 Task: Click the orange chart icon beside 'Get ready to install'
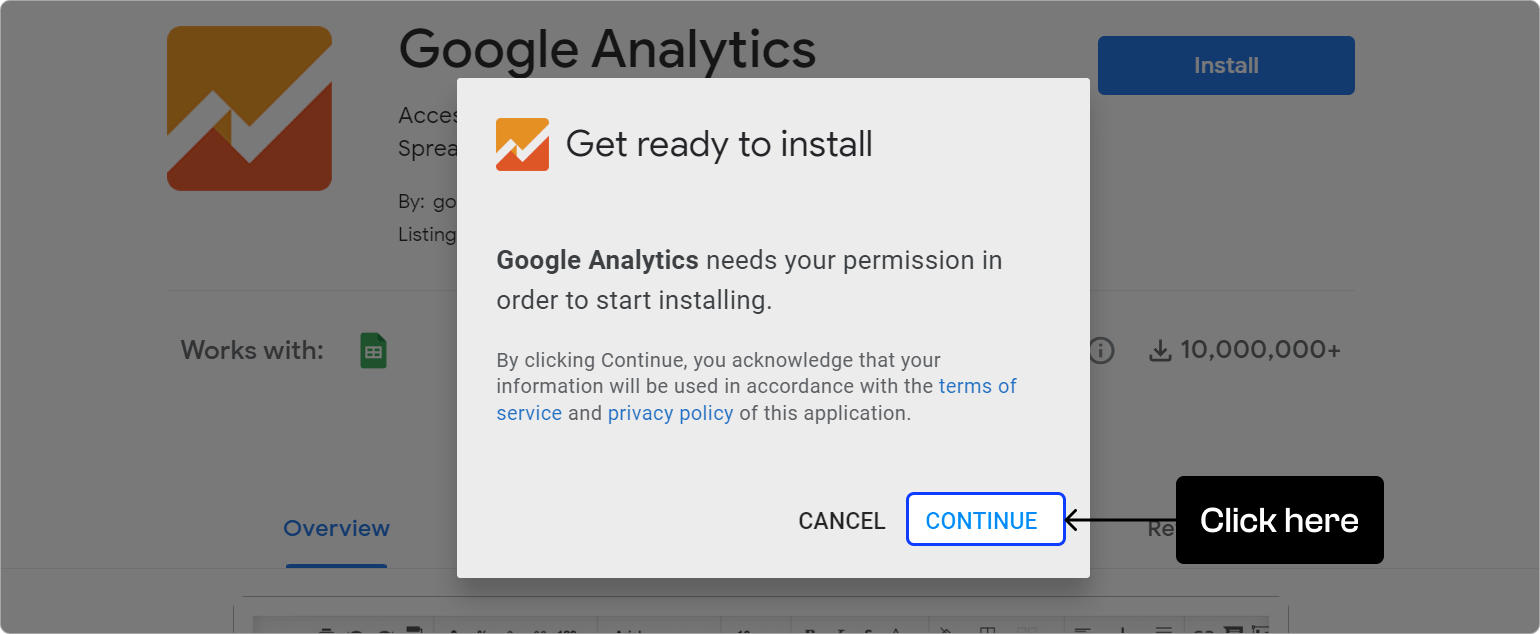coord(522,144)
